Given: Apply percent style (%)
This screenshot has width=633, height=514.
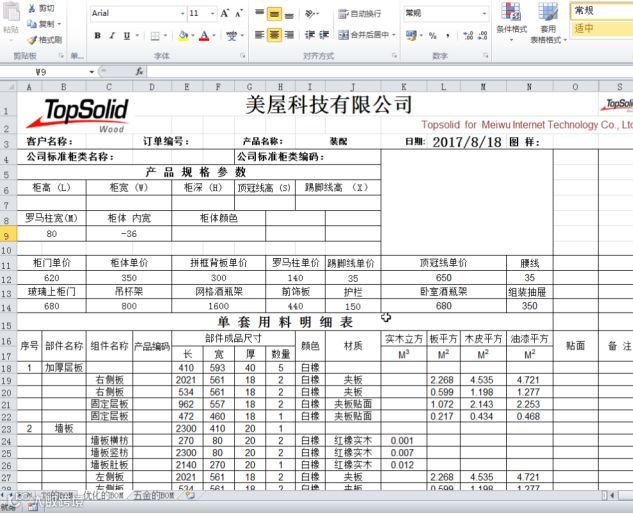Looking at the screenshot, I should tap(433, 36).
